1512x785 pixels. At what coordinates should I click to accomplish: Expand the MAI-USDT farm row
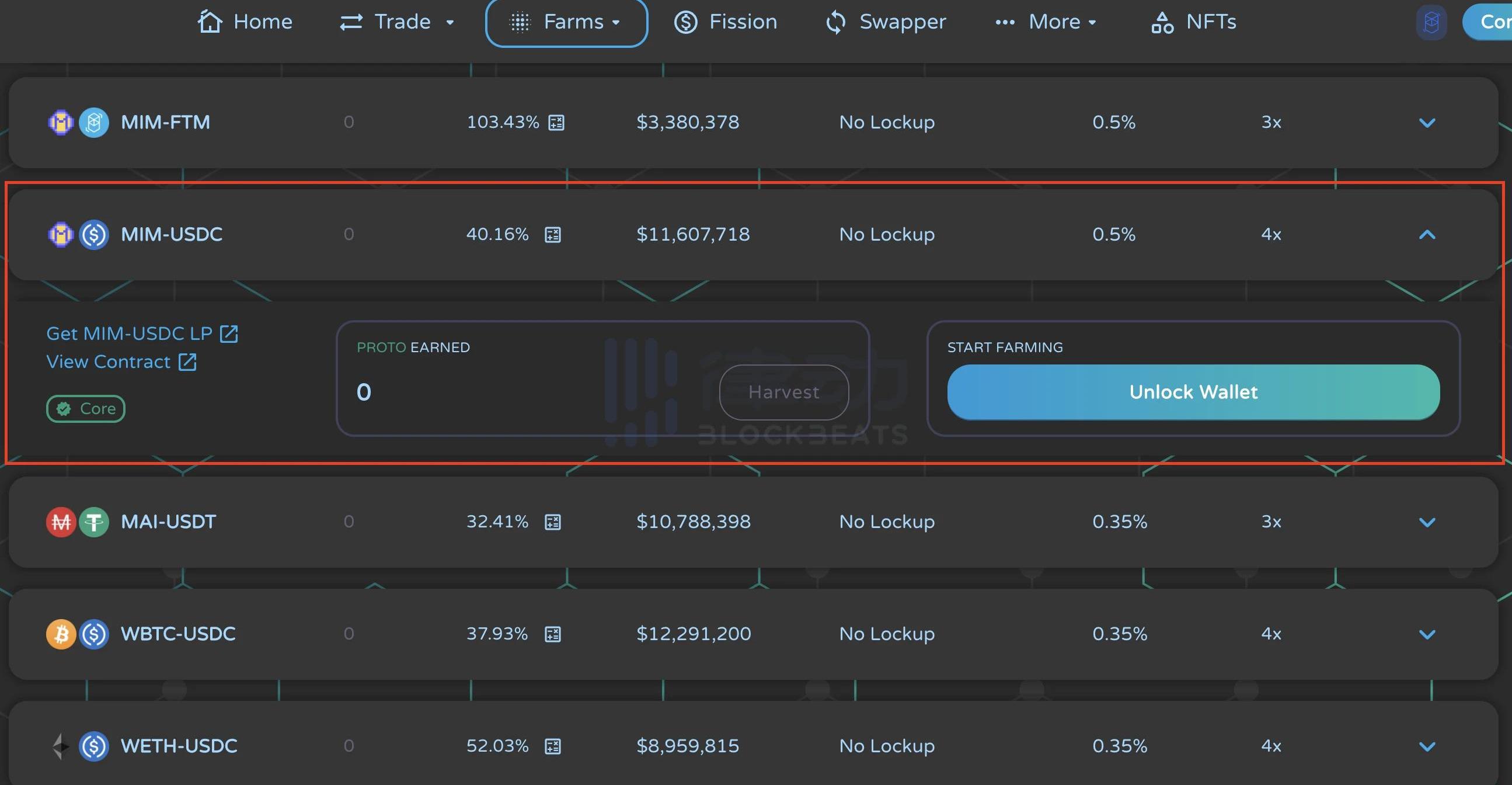(1427, 522)
